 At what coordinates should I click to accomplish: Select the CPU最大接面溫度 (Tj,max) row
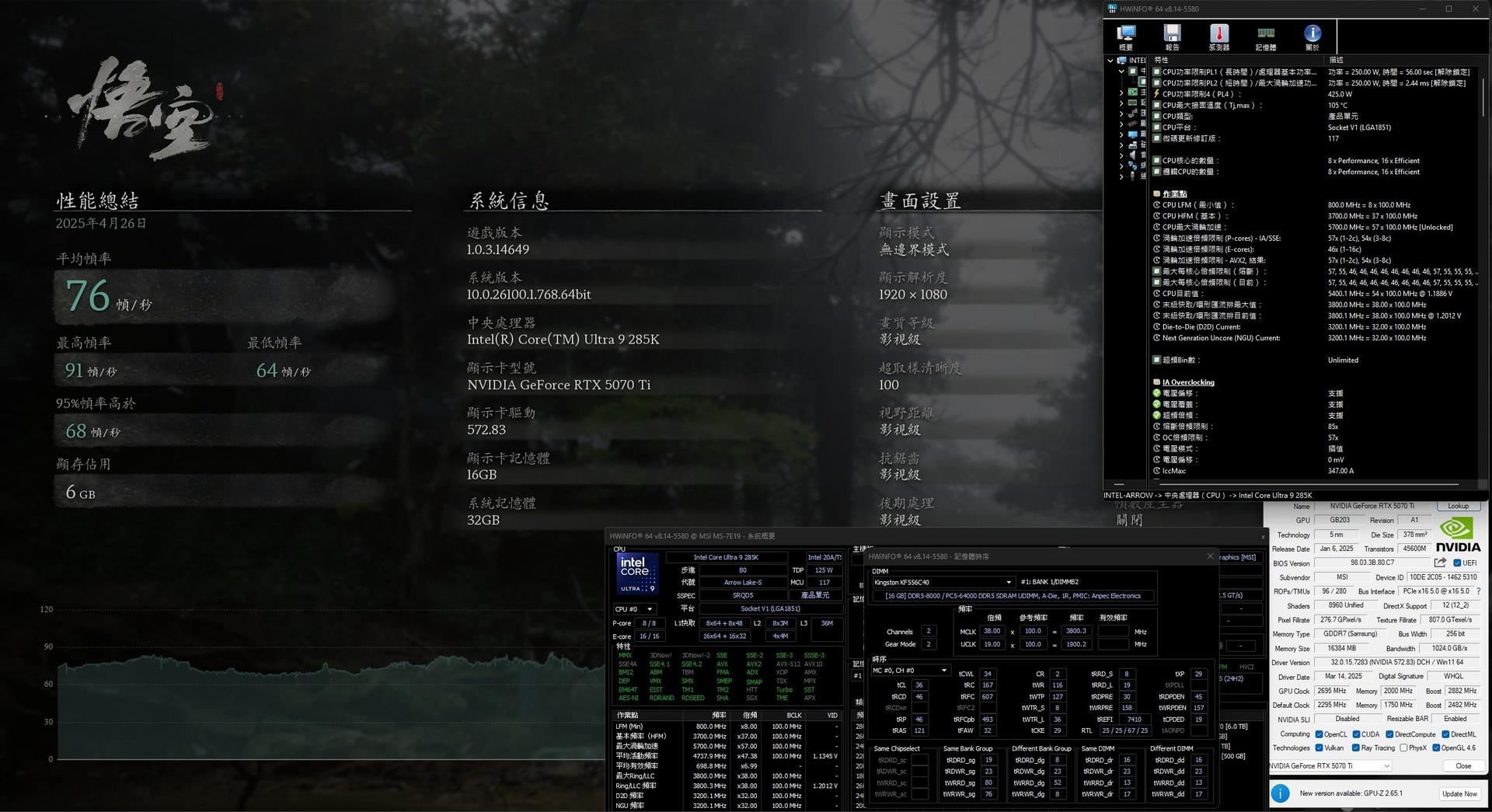point(1316,105)
